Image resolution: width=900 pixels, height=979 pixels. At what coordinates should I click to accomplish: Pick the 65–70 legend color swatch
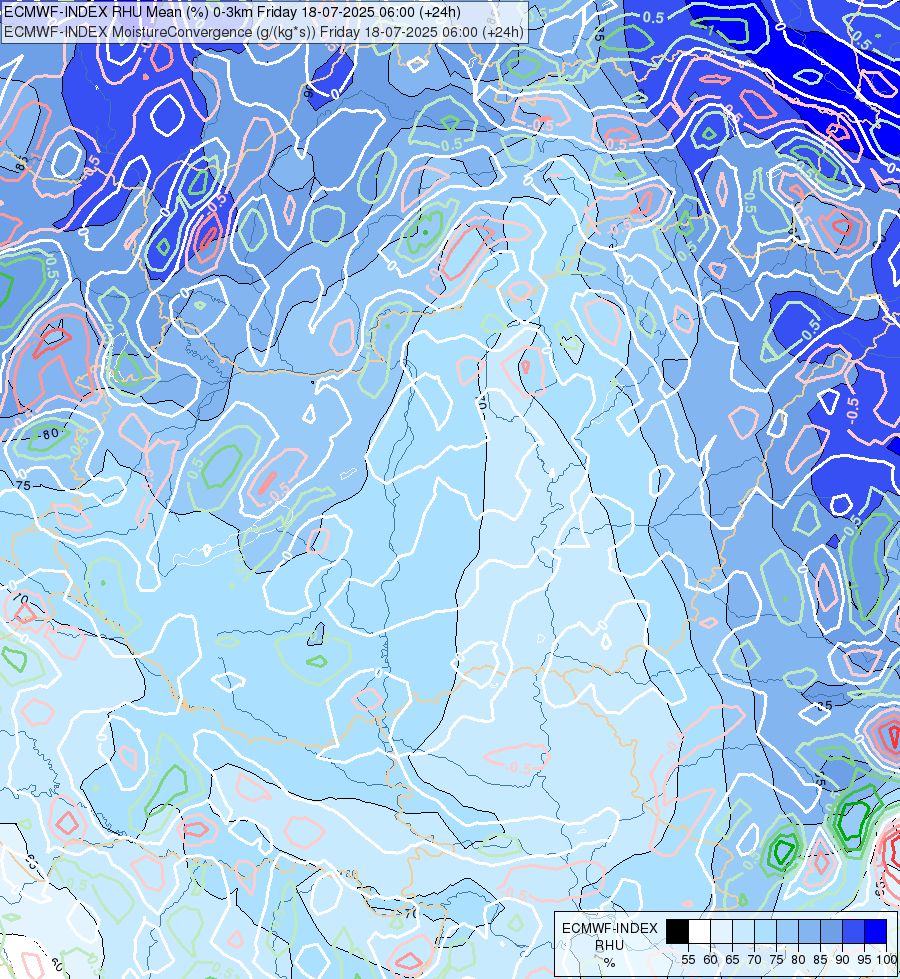tap(743, 931)
